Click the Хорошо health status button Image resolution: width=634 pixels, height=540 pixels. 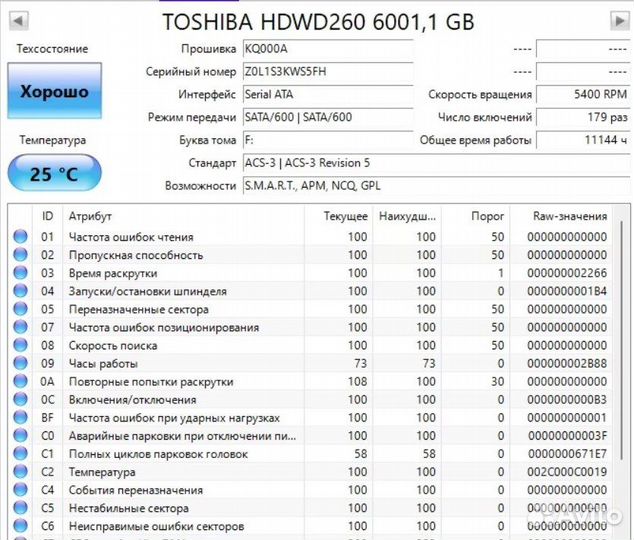[55, 91]
